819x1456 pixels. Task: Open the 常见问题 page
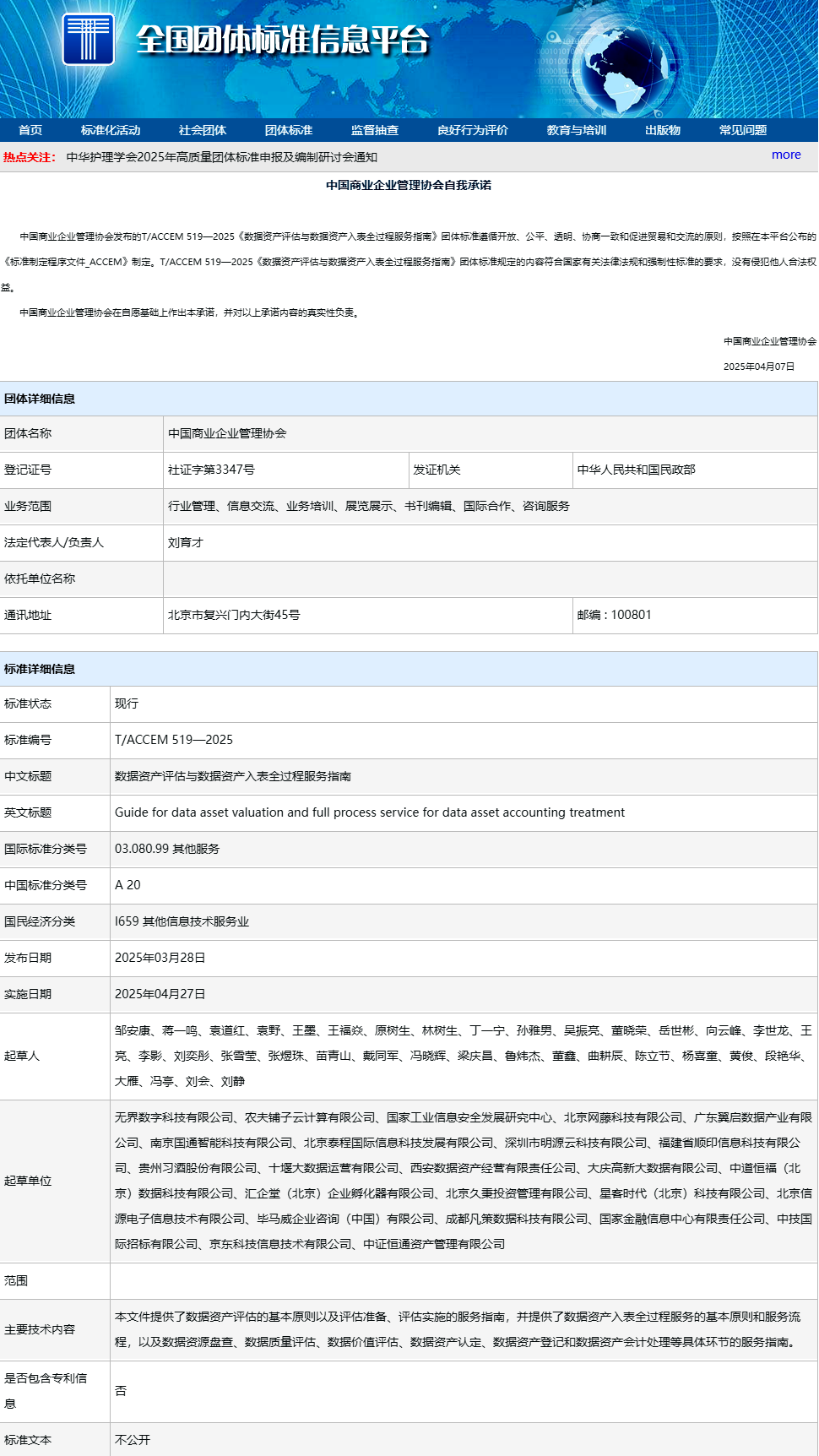(743, 130)
